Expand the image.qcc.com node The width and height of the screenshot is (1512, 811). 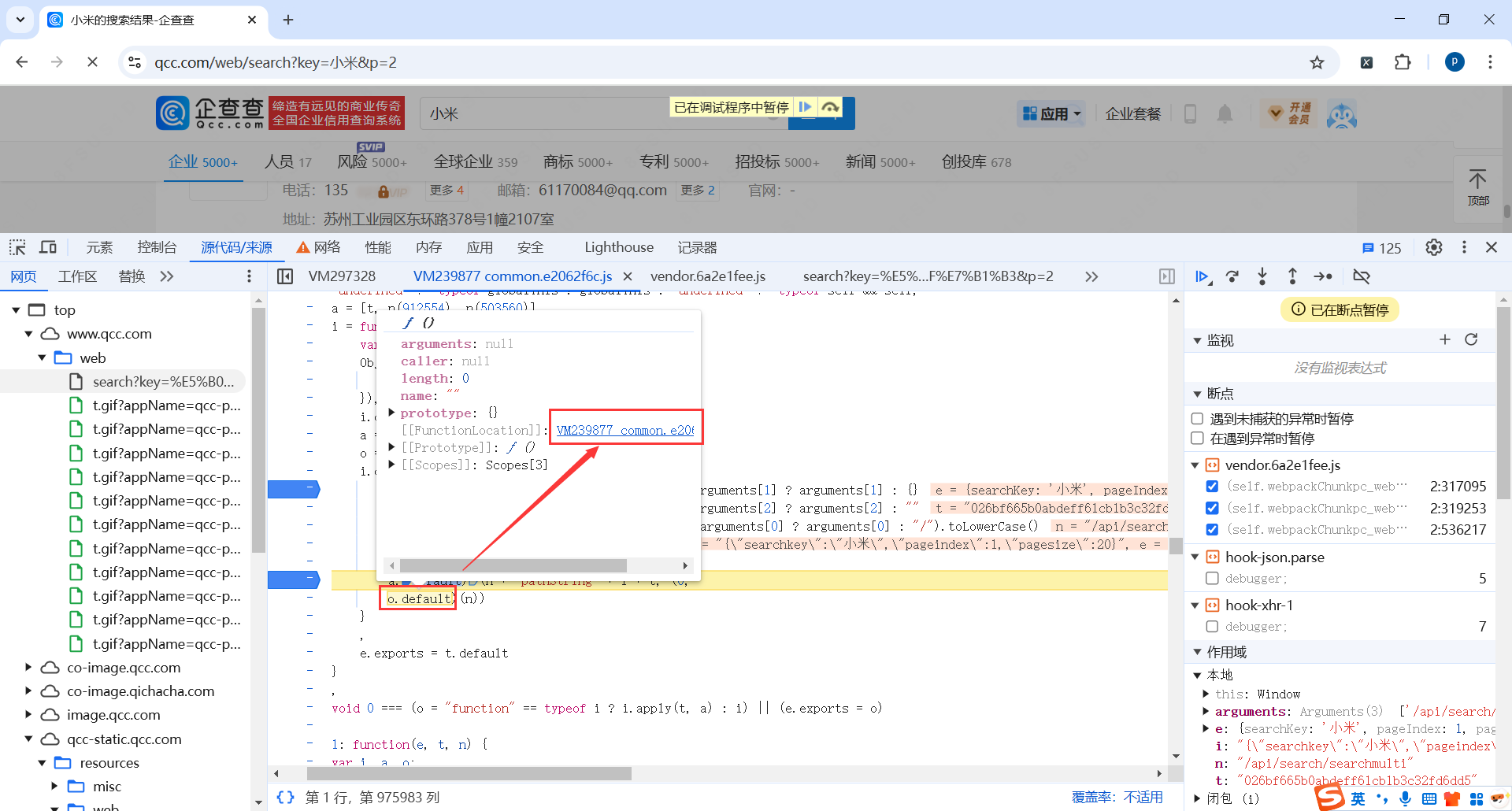point(28,715)
